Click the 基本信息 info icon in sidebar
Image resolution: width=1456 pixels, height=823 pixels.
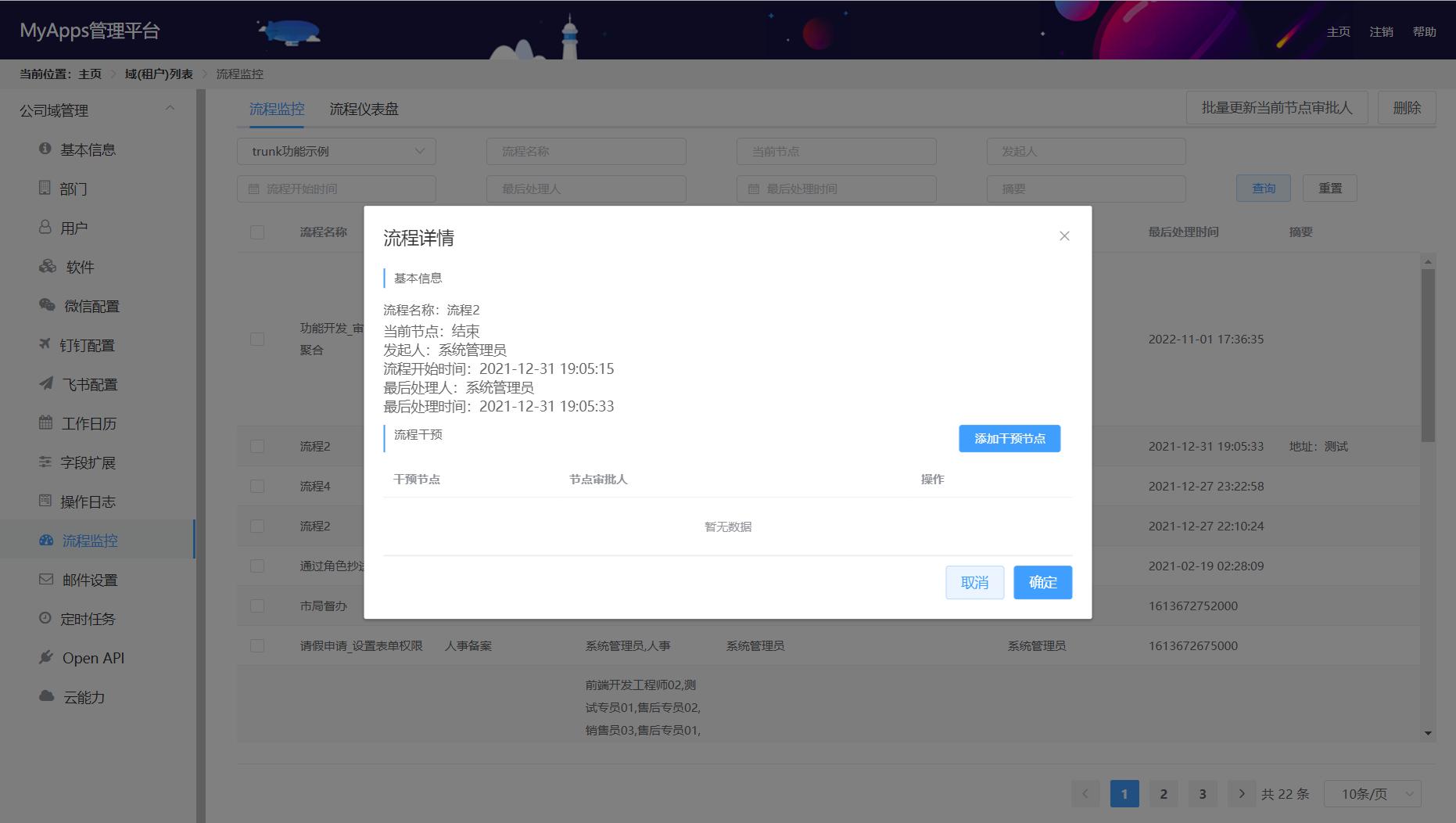pyautogui.click(x=45, y=149)
